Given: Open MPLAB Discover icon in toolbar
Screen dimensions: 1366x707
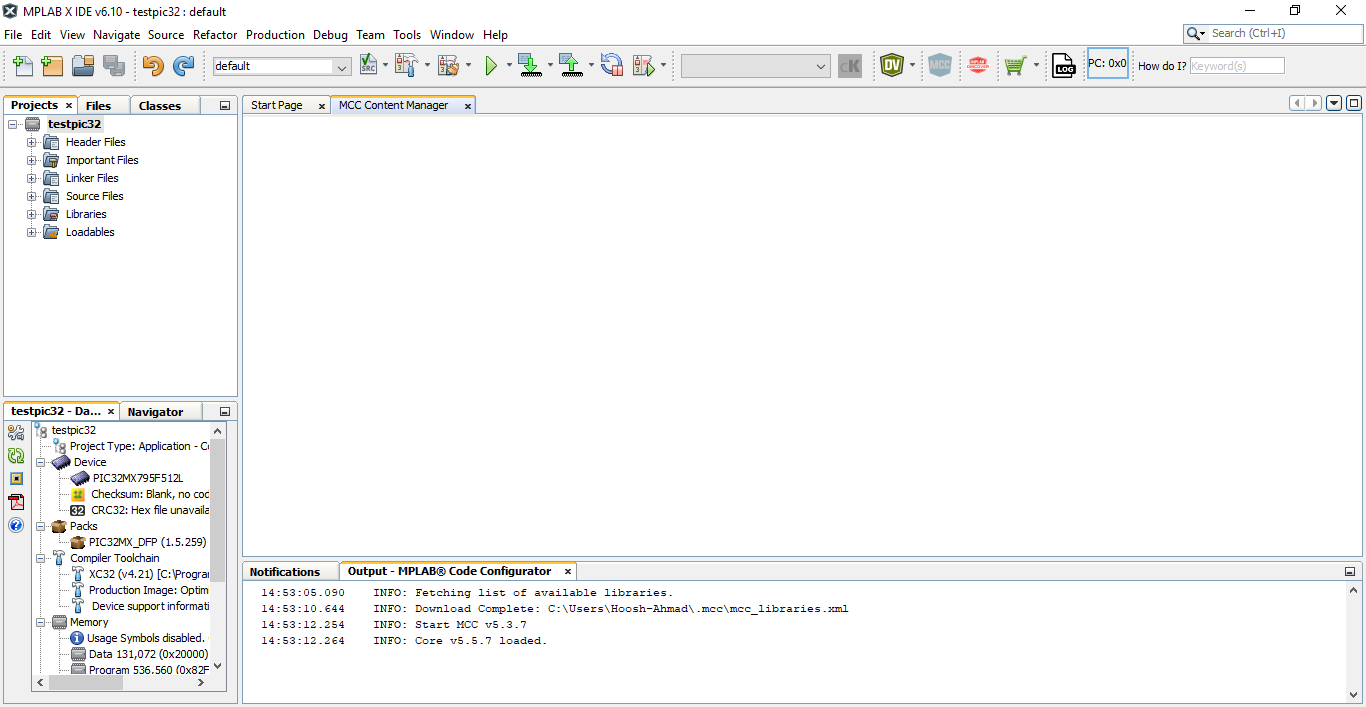Looking at the screenshot, I should tap(978, 66).
